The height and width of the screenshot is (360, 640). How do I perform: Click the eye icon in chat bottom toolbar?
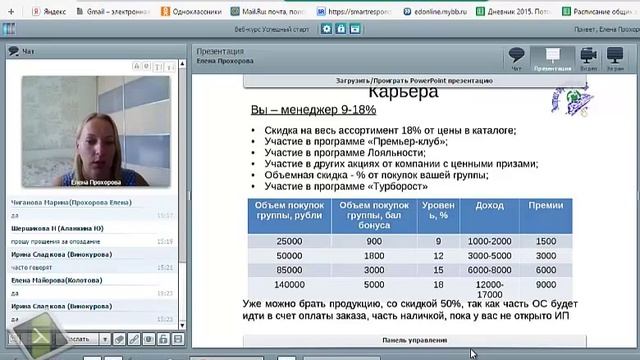(149, 339)
